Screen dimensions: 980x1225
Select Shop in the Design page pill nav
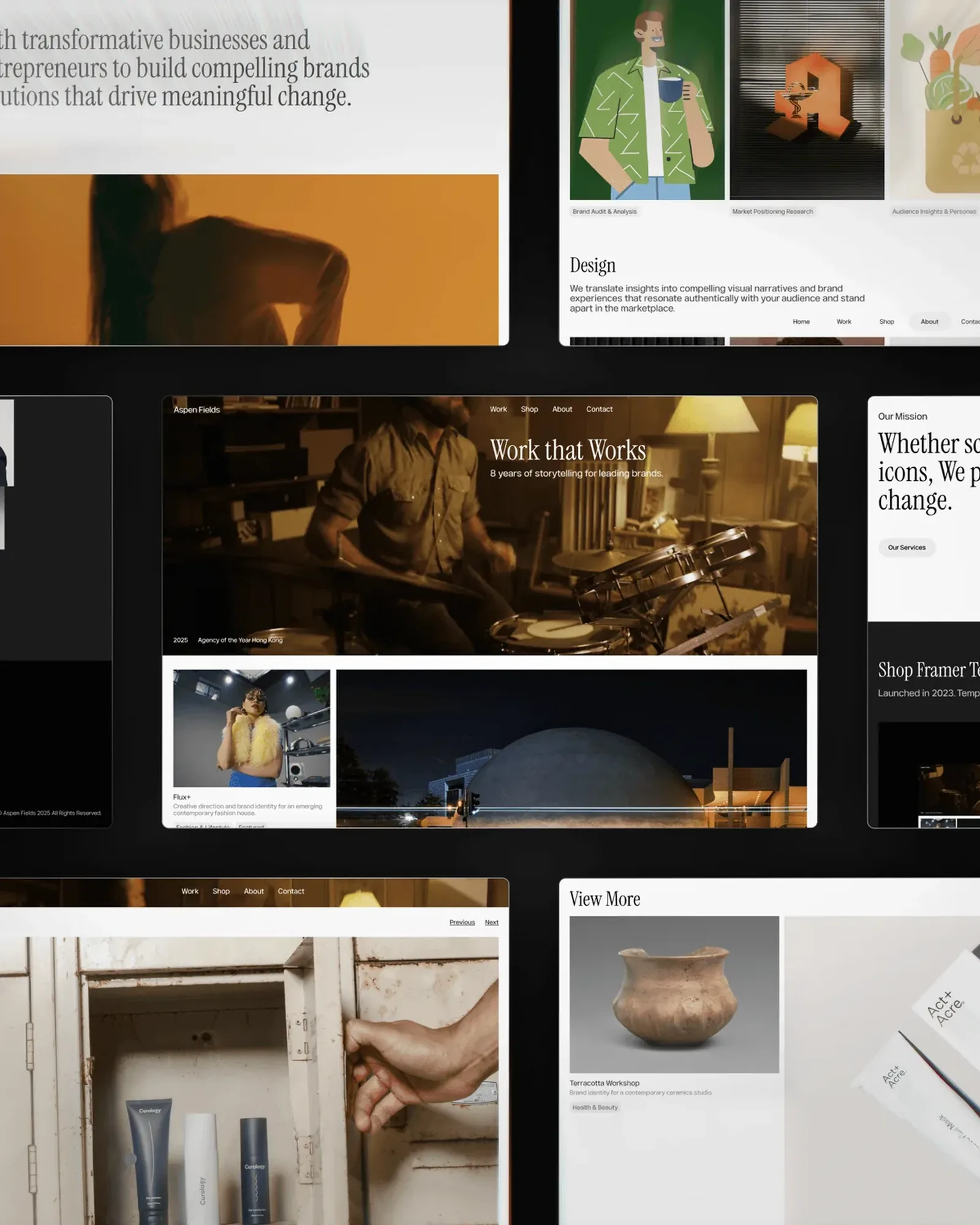pos(886,322)
